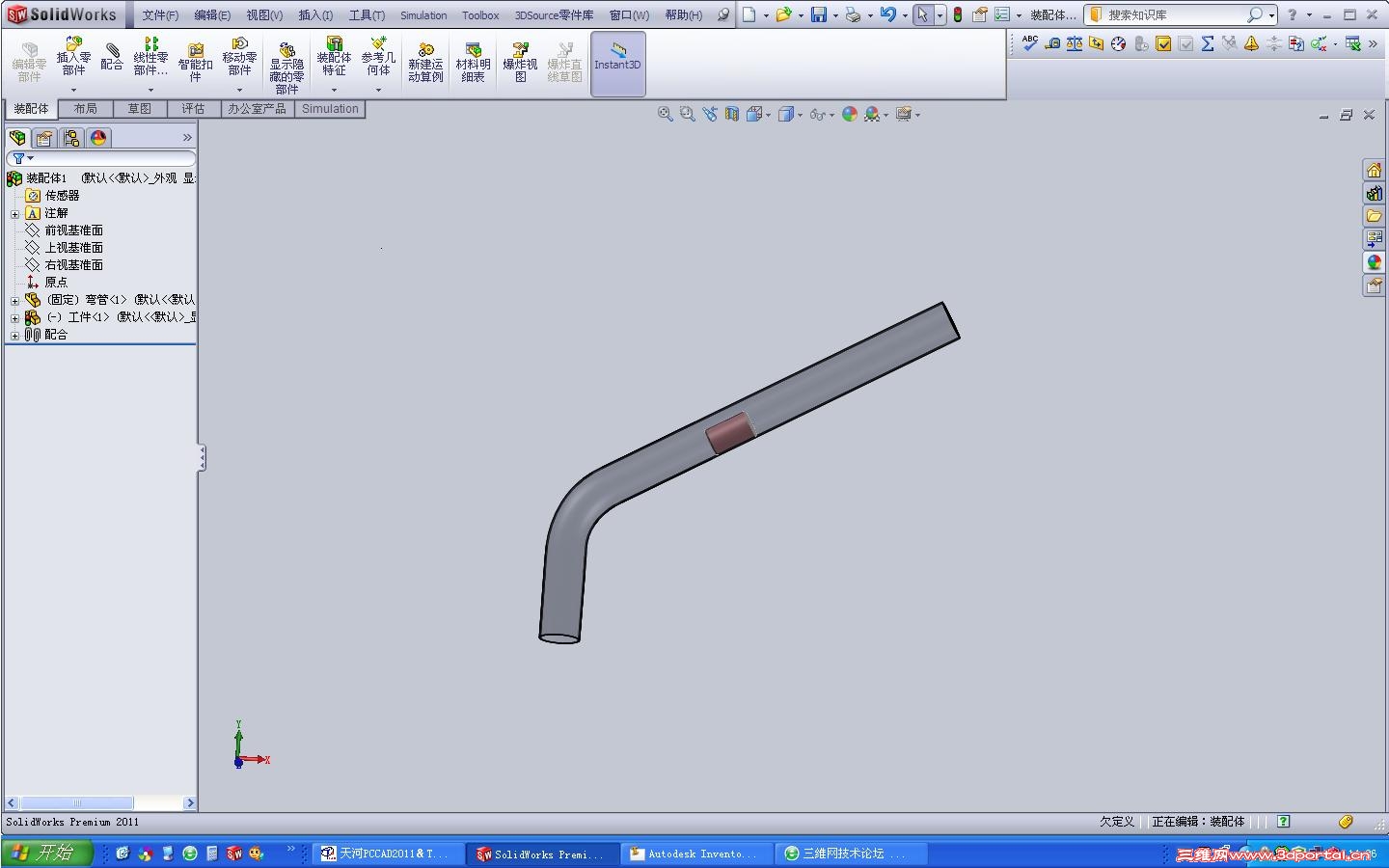Click the Zoom to Fit magnifier icon
The image size is (1389, 868).
[x=665, y=114]
